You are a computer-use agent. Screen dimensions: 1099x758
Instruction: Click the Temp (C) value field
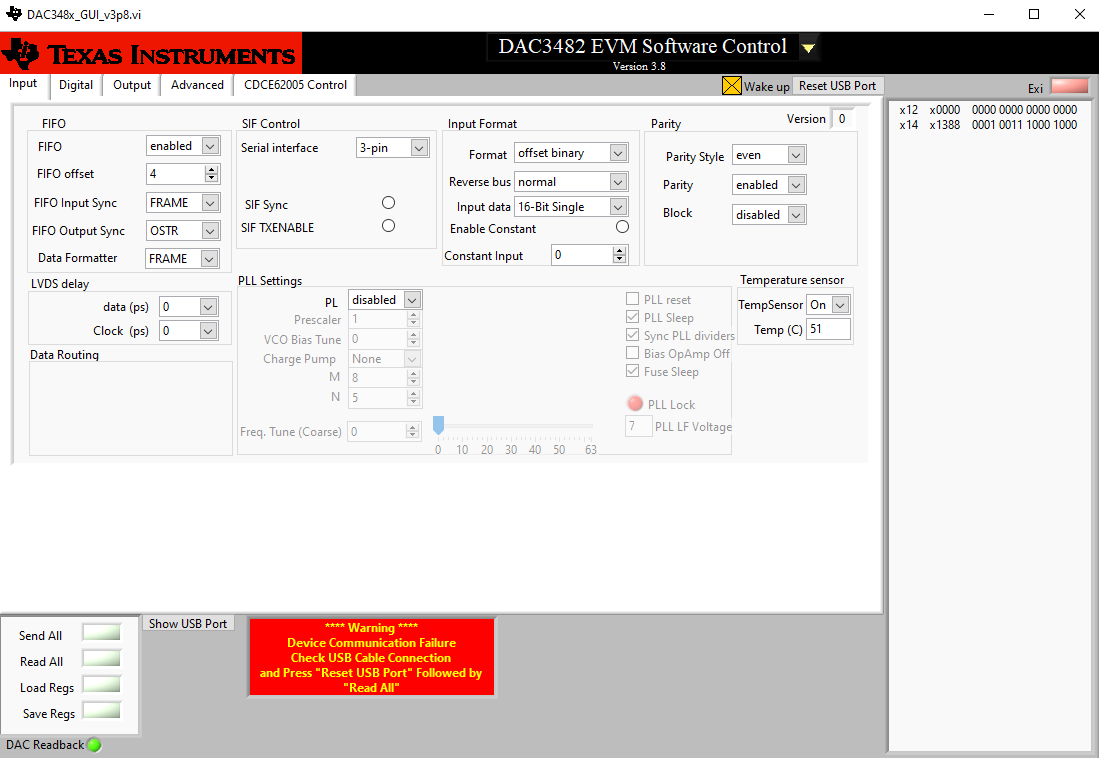(x=828, y=329)
